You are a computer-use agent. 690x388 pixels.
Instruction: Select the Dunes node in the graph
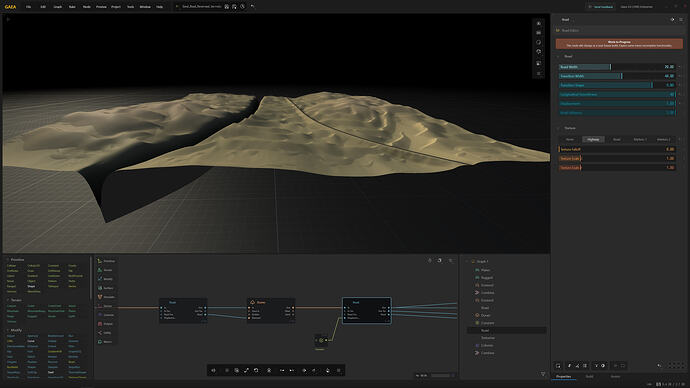click(271, 311)
